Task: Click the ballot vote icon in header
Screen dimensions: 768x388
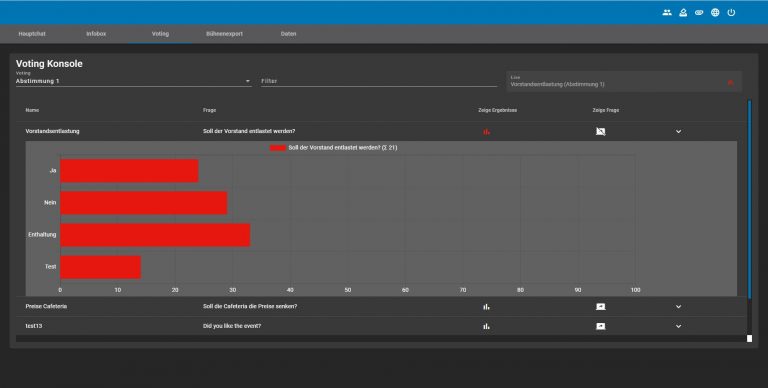Action: click(x=683, y=13)
